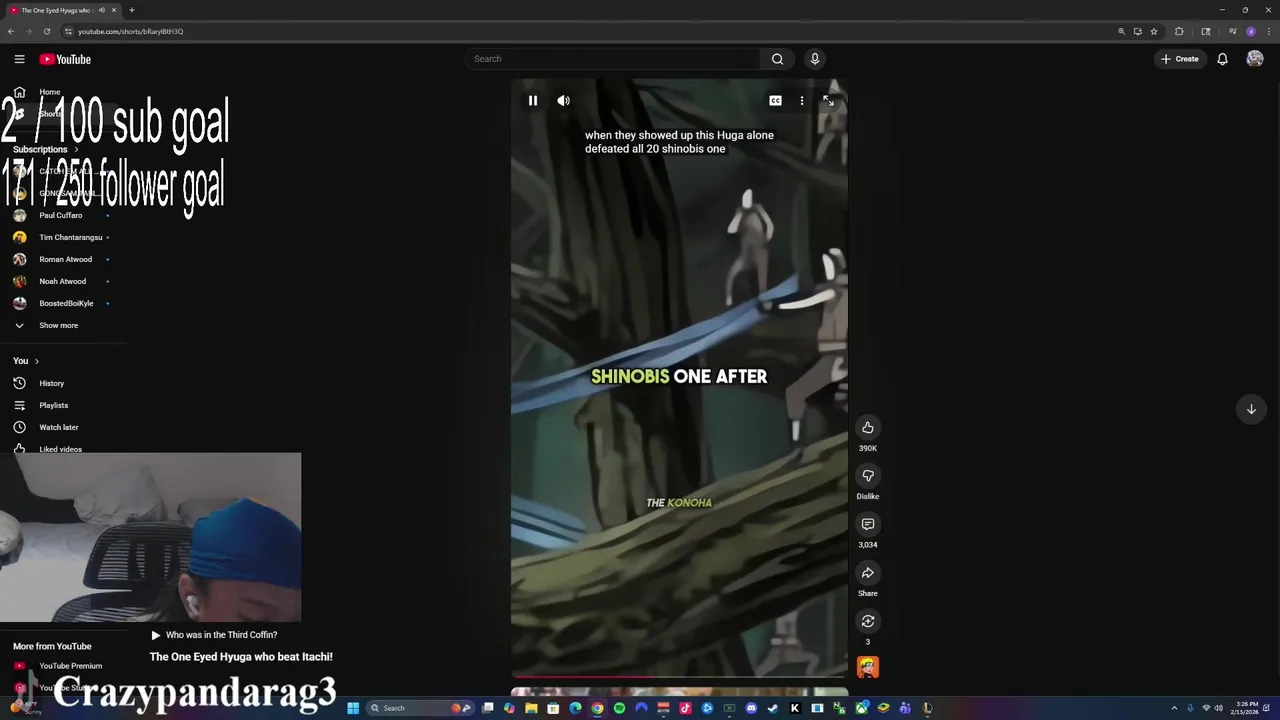Open the YouTube hamburger guide menu
This screenshot has height=720, width=1280.
[19, 59]
